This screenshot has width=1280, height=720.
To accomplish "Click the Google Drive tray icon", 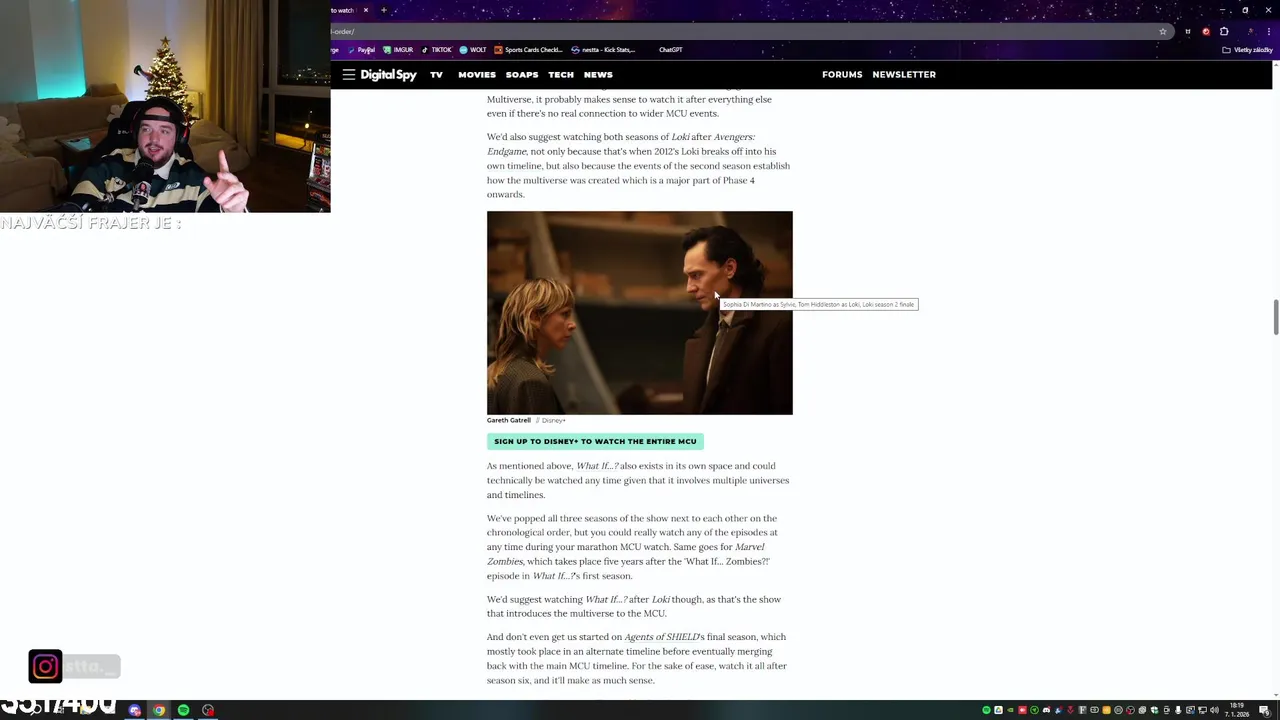I will pos(998,710).
